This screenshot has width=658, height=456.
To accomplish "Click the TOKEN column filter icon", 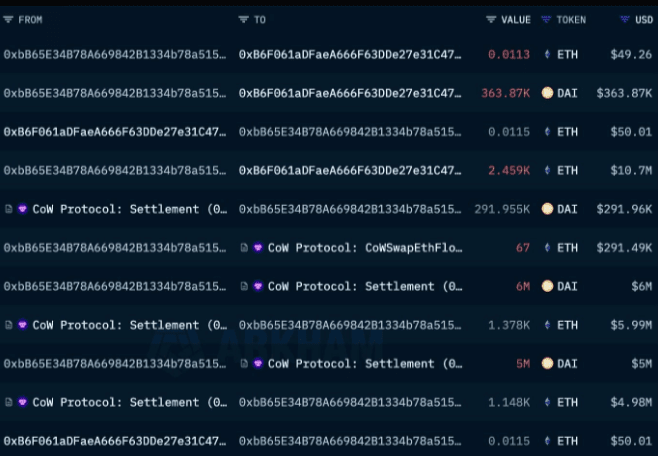I will point(546,20).
